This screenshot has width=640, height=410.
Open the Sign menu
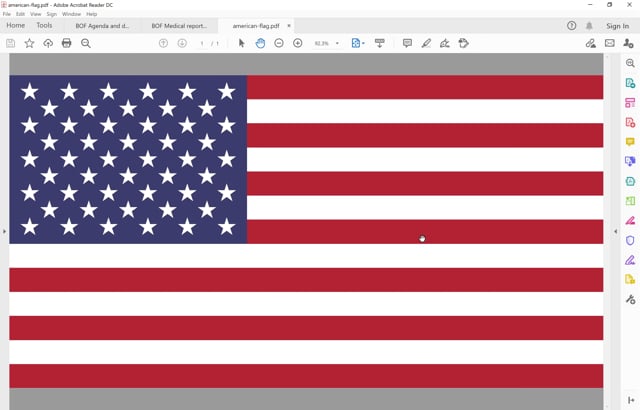(x=51, y=14)
